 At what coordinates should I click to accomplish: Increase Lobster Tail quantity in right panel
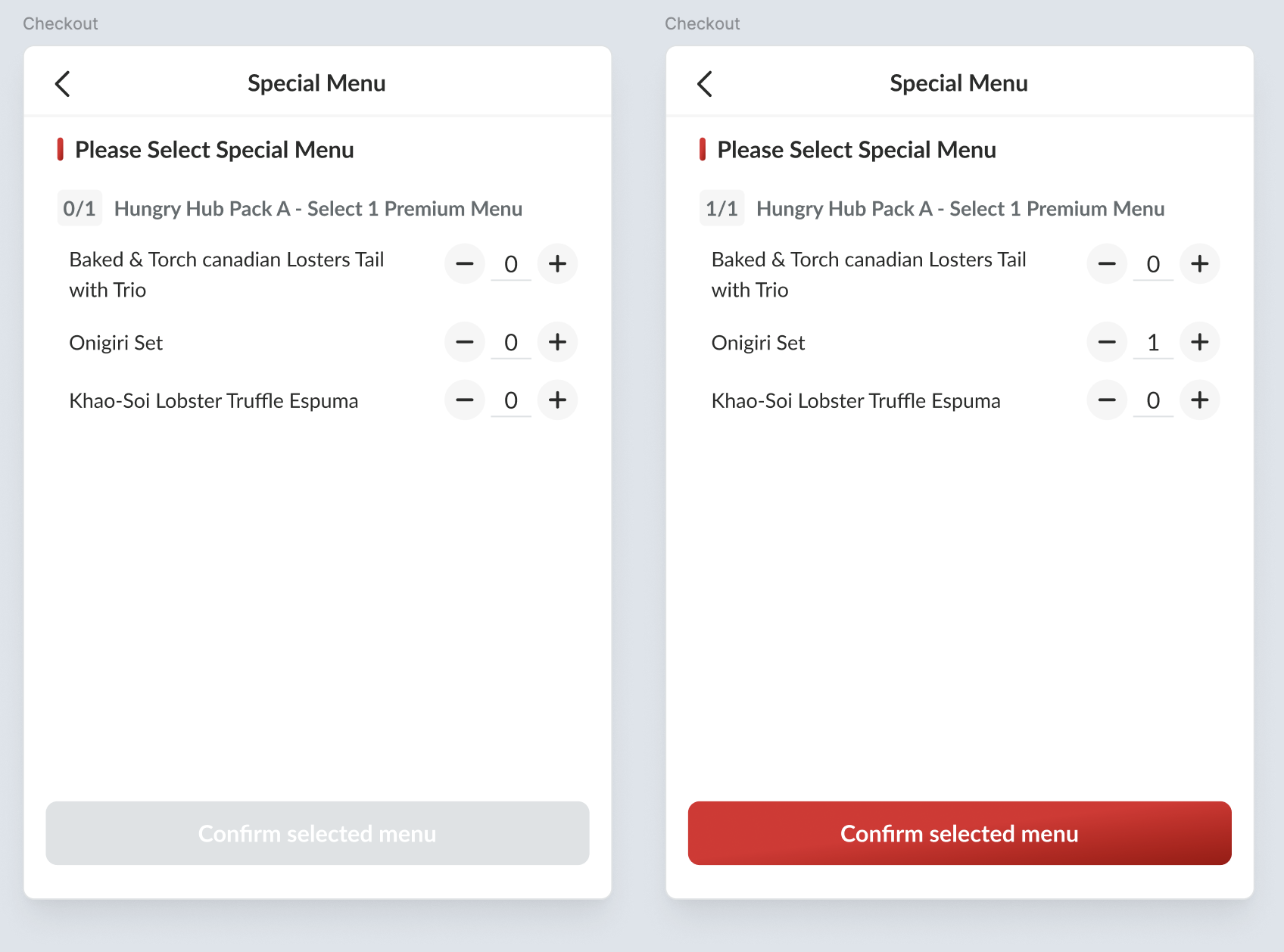tap(1199, 264)
